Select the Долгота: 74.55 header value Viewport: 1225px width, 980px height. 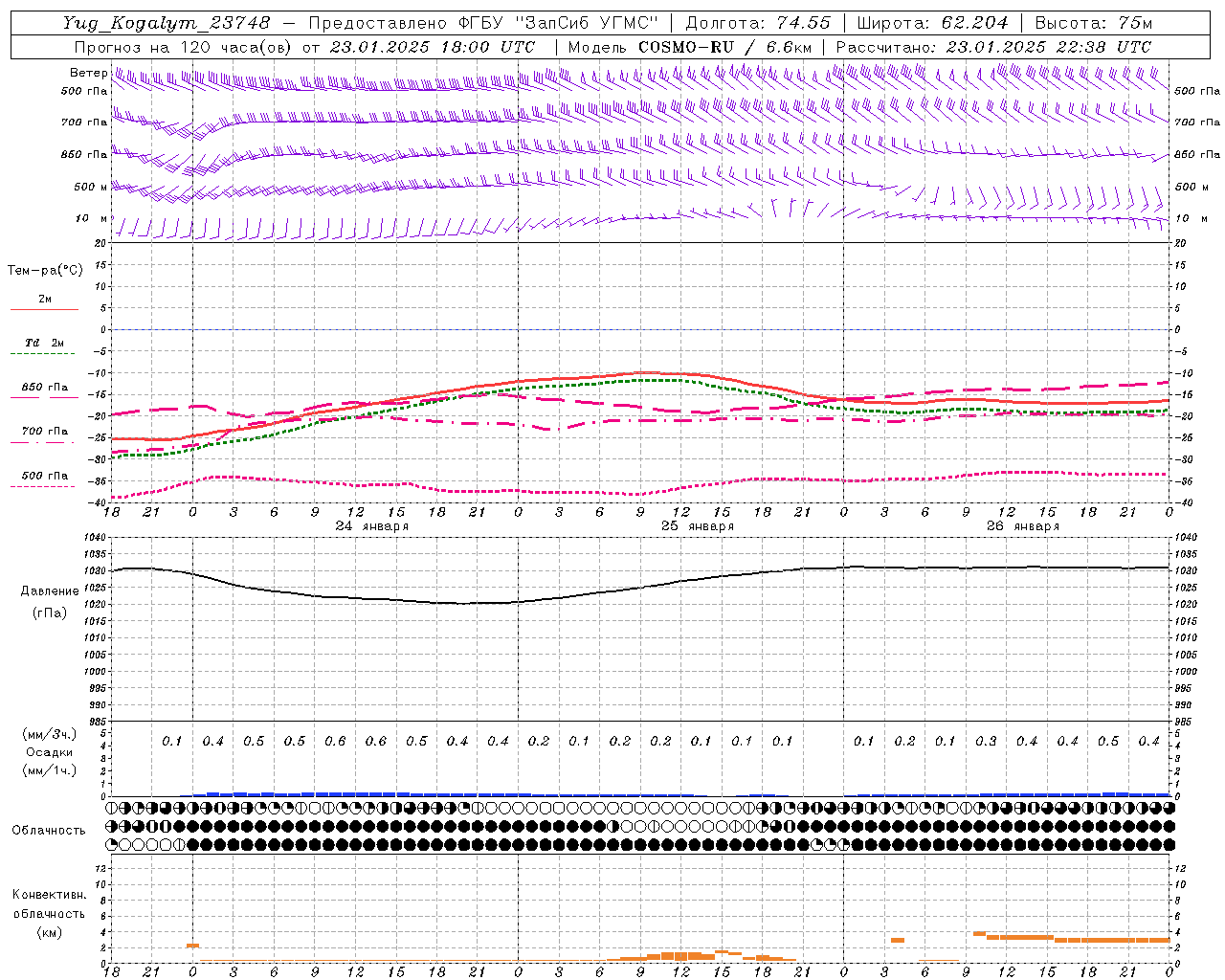tap(758, 23)
